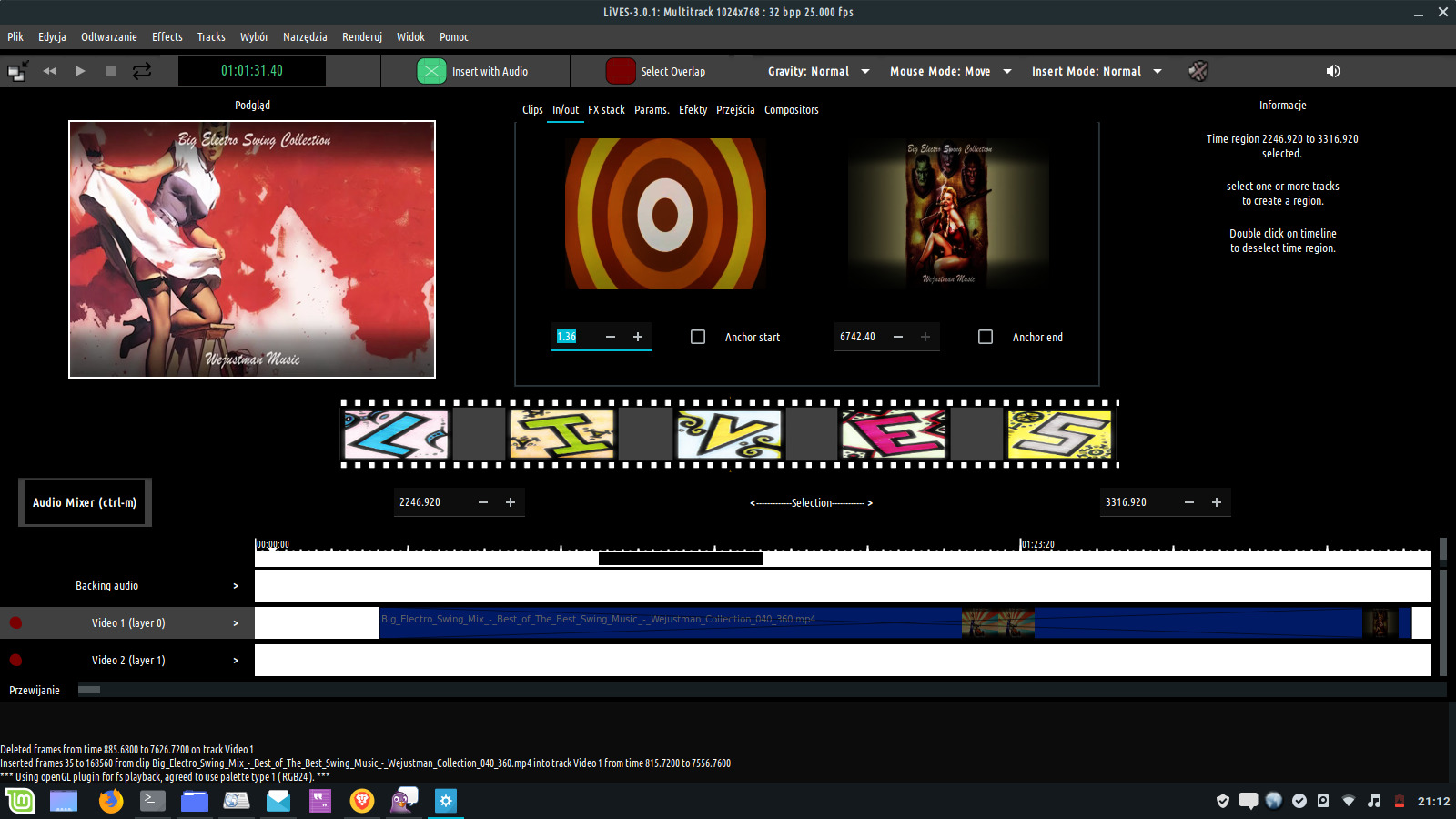Increase region end 3316.920 with plus

pos(1217,502)
